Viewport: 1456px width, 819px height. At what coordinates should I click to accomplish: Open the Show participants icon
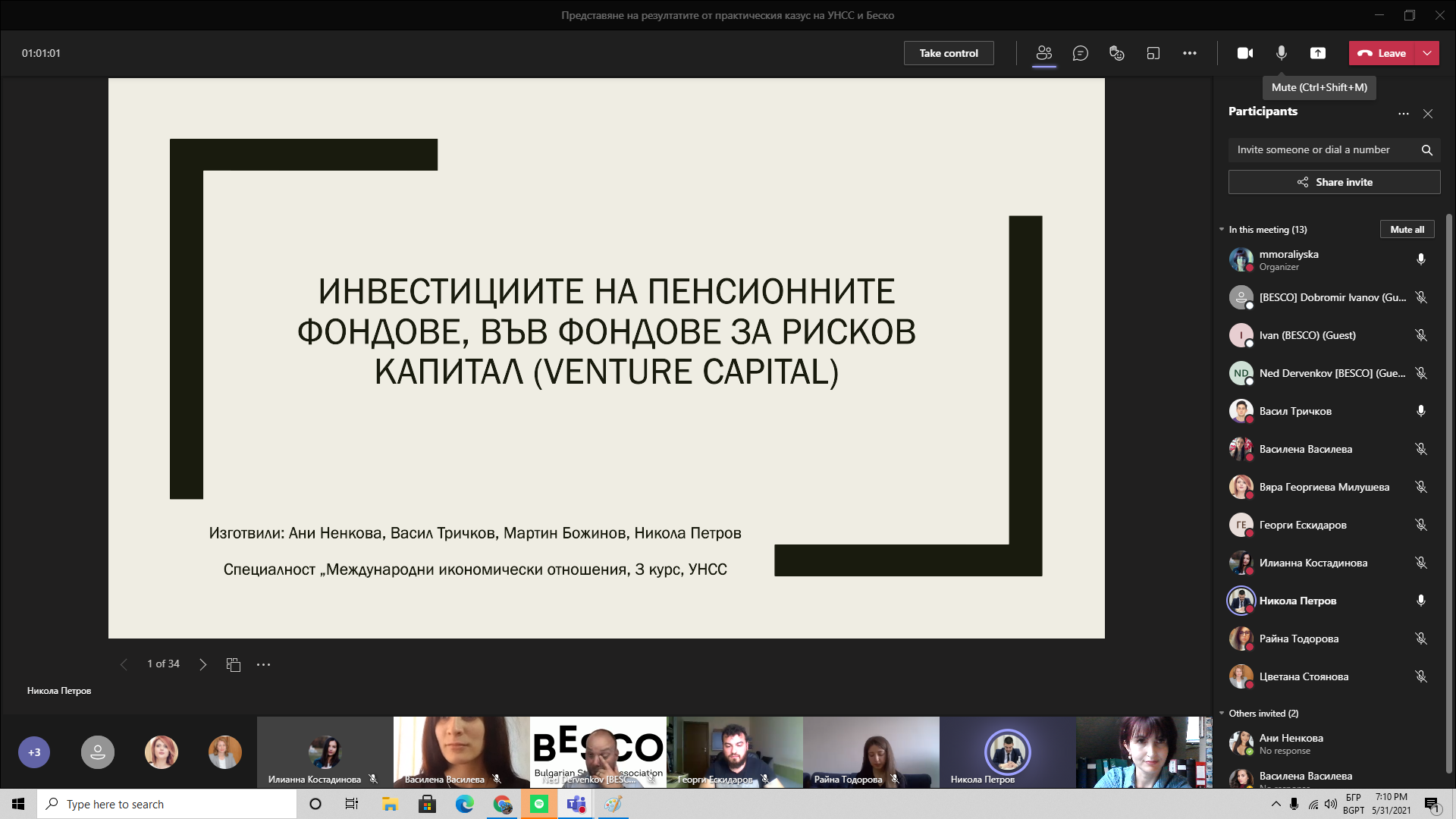(x=1044, y=53)
